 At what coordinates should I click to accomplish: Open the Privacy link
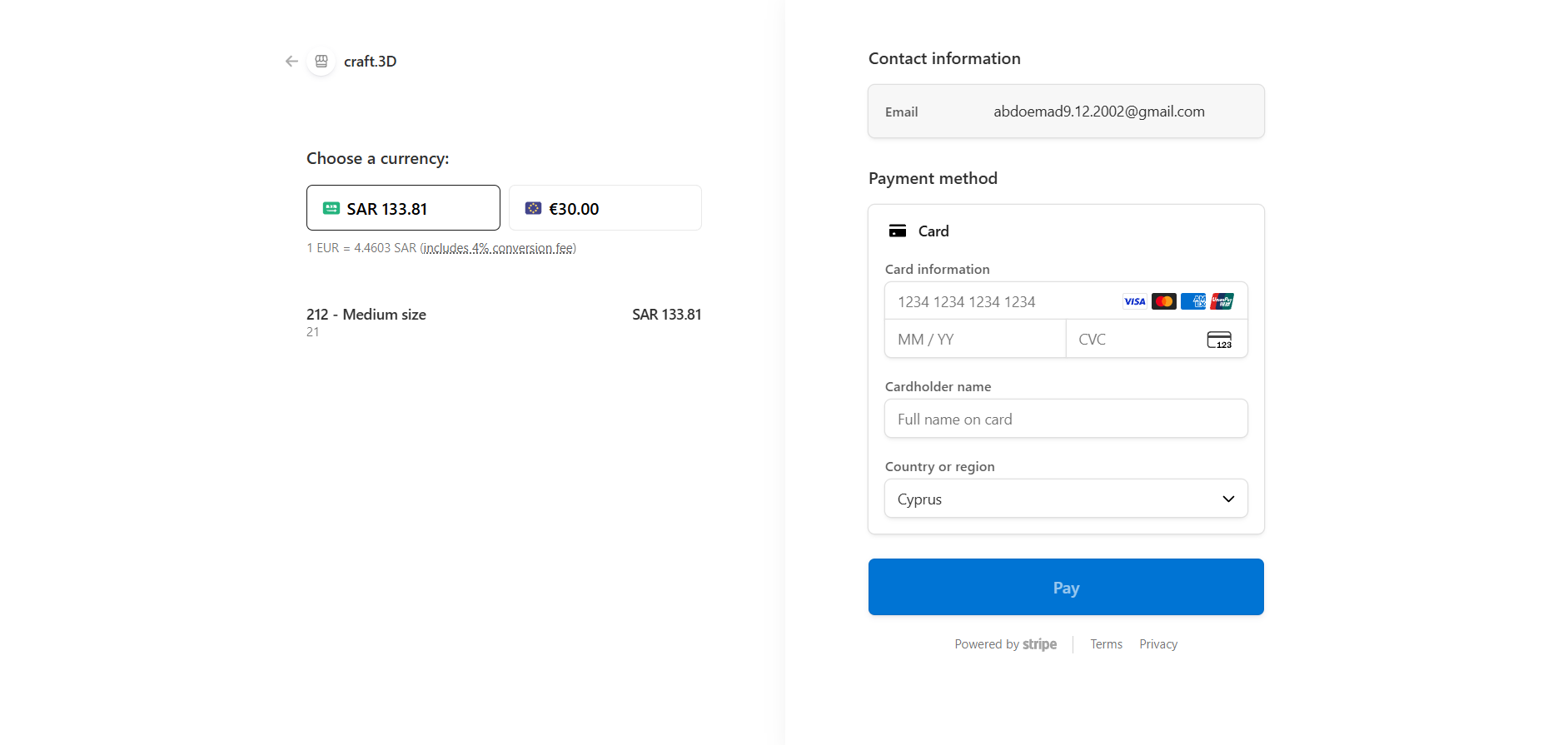[x=1158, y=644]
